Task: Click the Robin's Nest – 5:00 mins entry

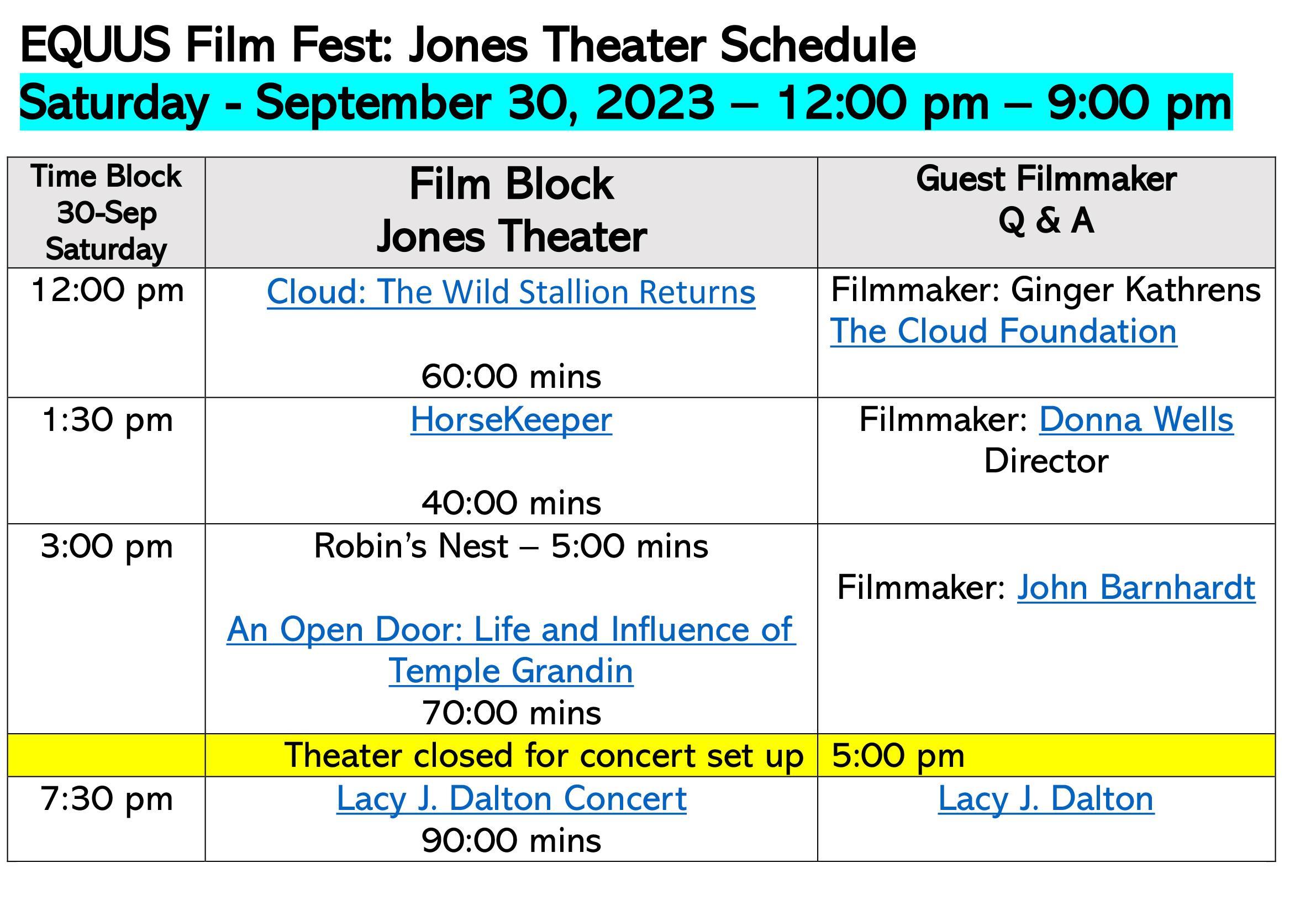Action: tap(510, 546)
